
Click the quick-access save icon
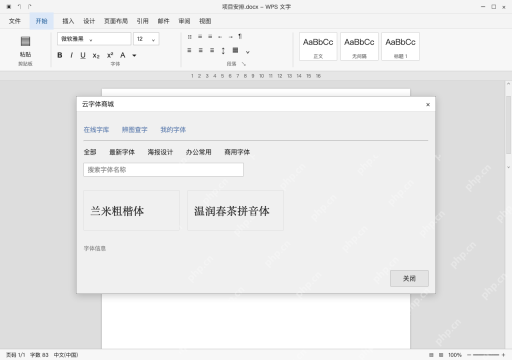tap(9, 7)
